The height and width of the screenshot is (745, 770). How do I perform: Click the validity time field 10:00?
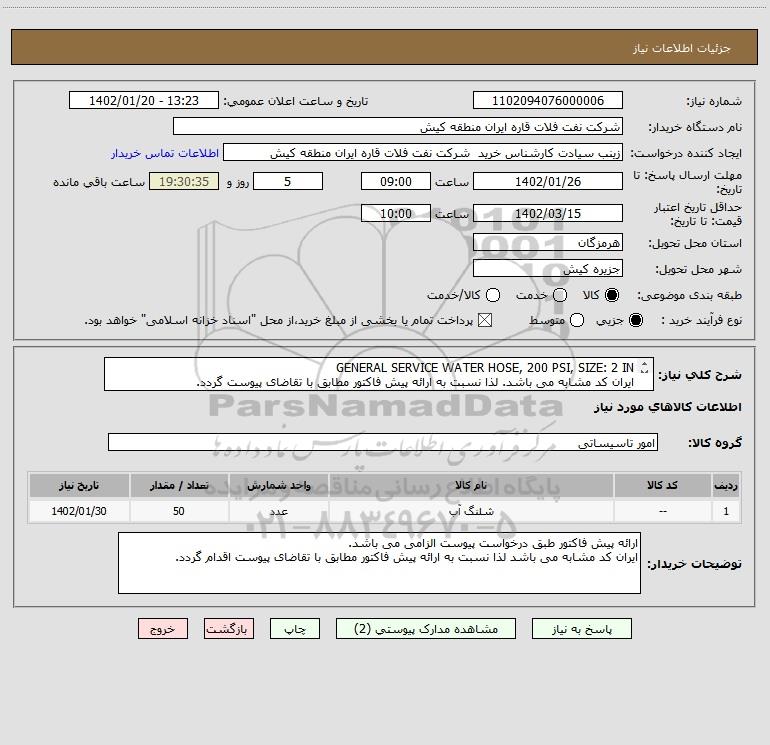point(396,214)
